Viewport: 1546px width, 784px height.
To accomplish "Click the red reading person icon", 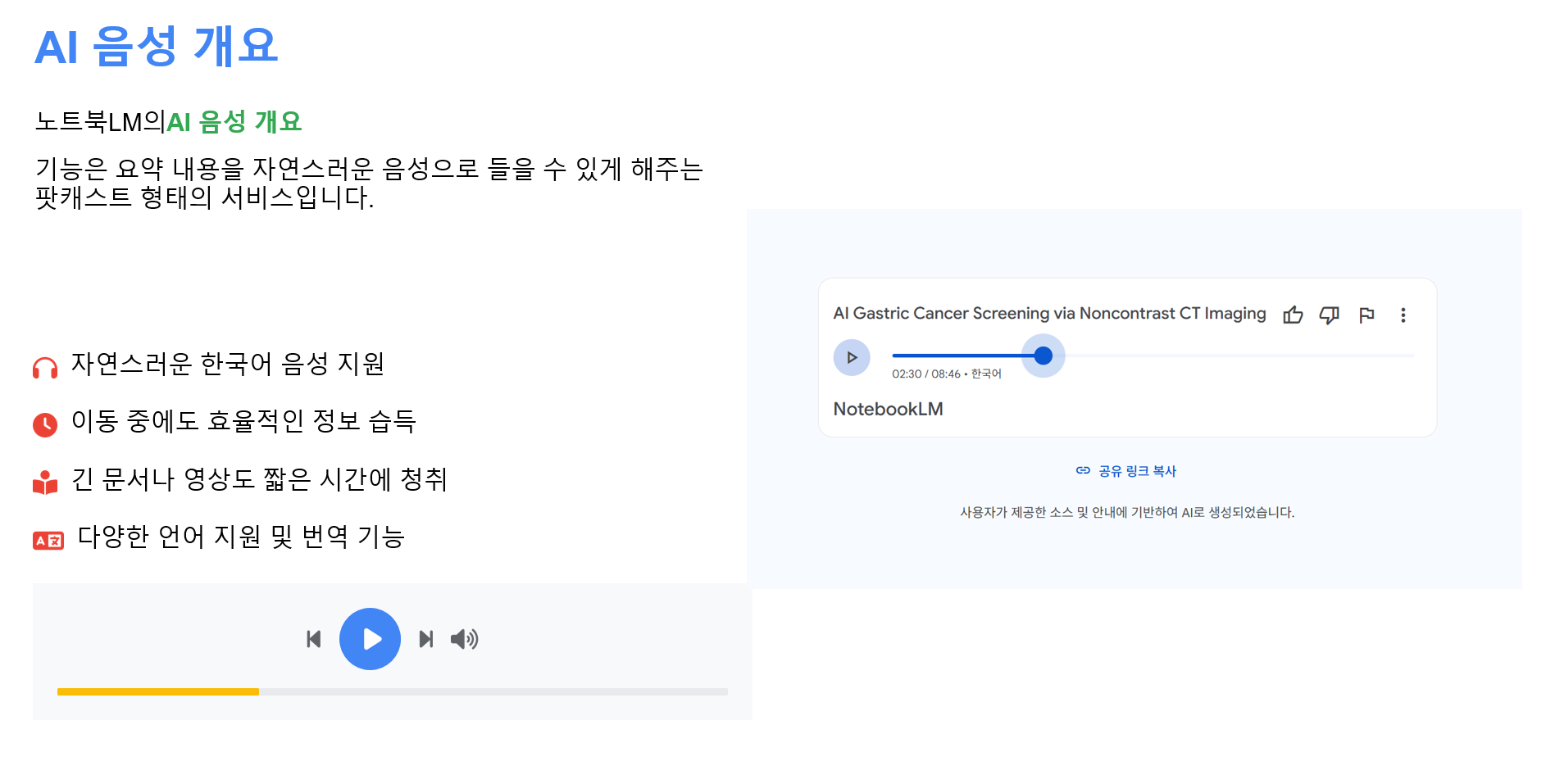I will [x=45, y=482].
